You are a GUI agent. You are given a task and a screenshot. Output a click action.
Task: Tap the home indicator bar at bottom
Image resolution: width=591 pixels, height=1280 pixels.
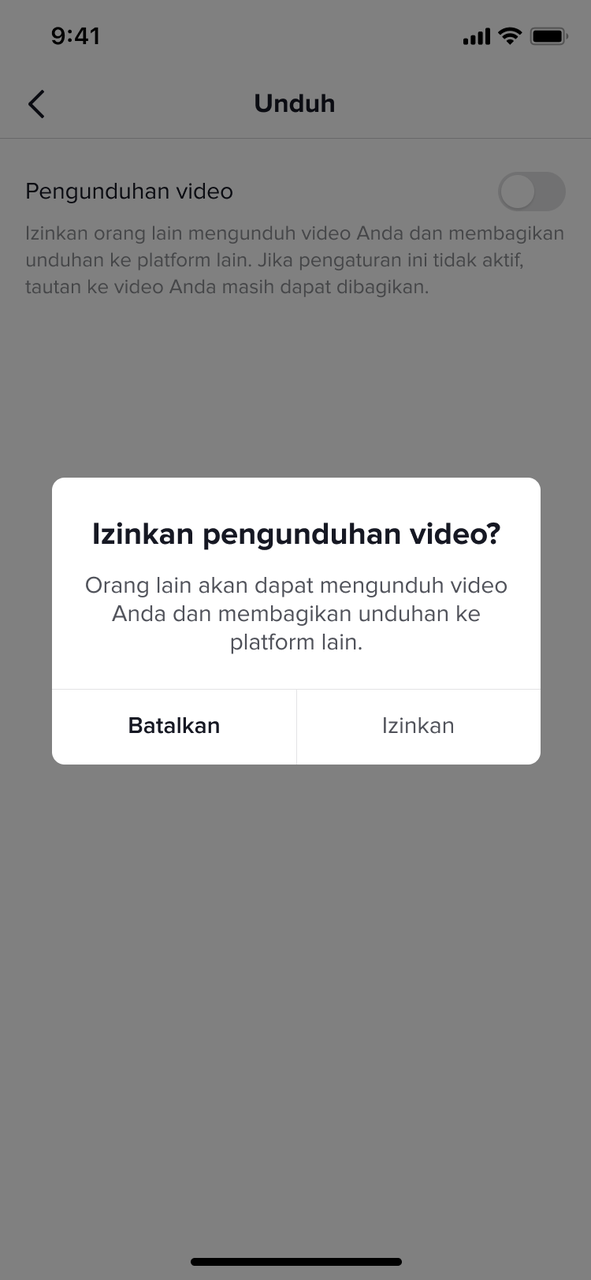(x=296, y=1262)
